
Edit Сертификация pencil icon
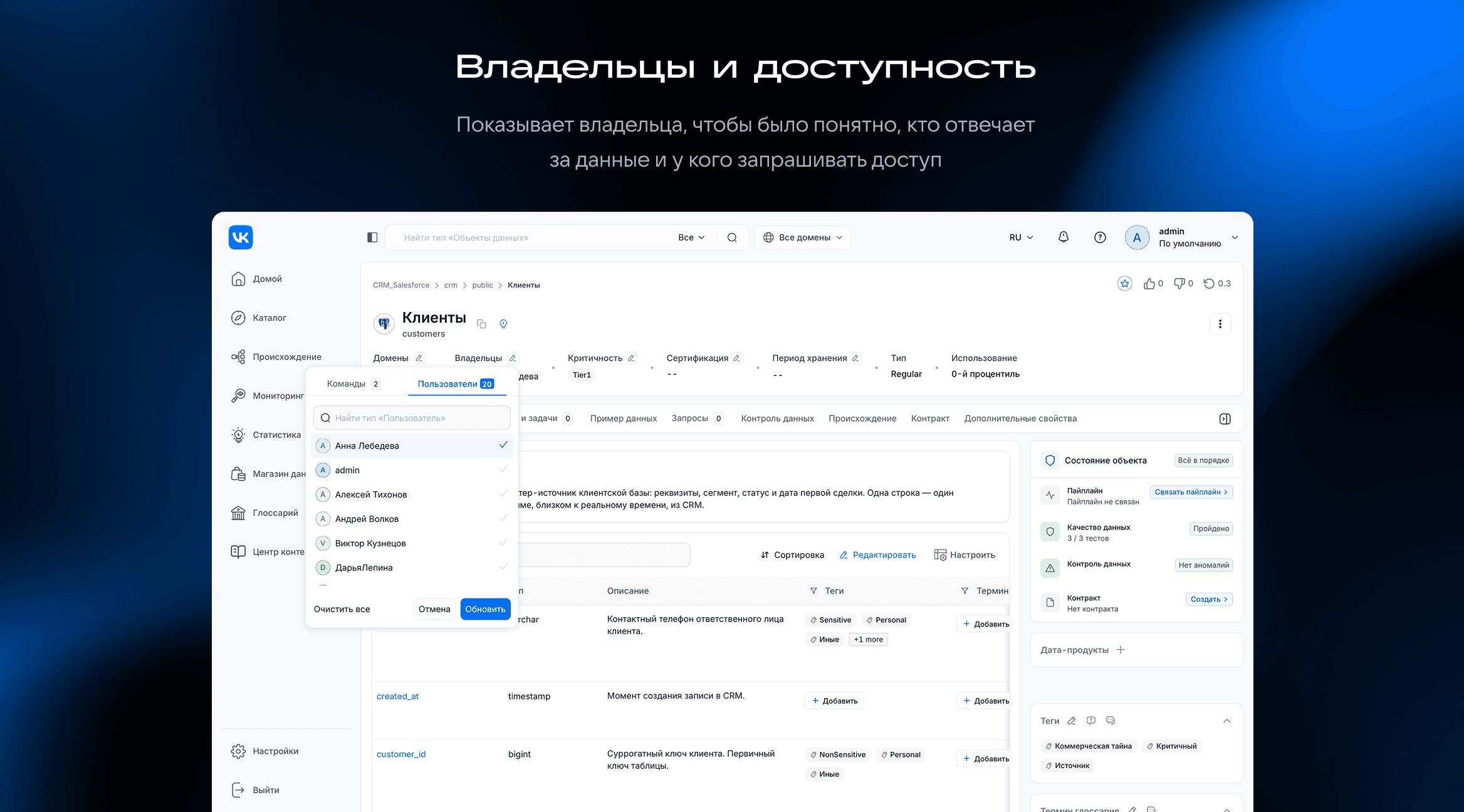point(737,358)
